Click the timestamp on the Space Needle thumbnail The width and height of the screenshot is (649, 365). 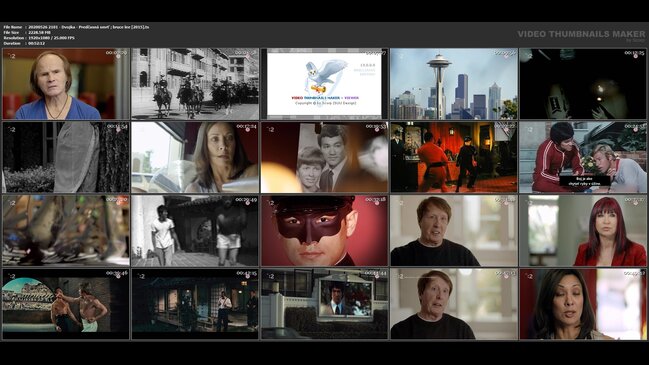pos(505,53)
